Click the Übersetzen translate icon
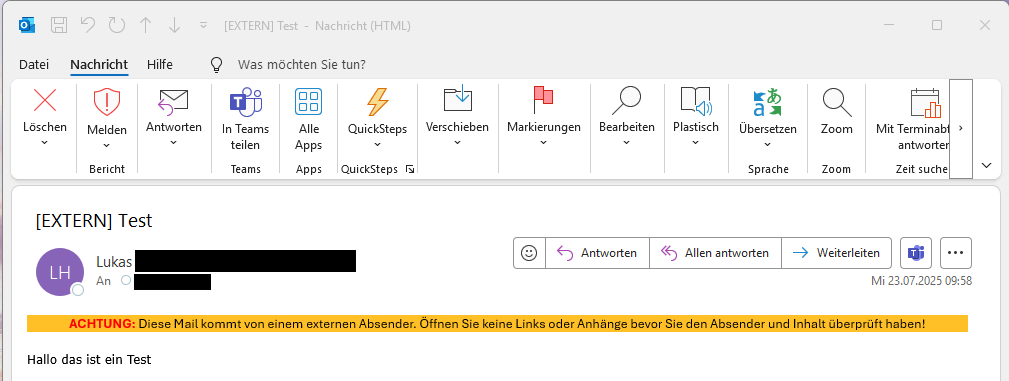Image resolution: width=1009 pixels, height=381 pixels. tap(768, 102)
